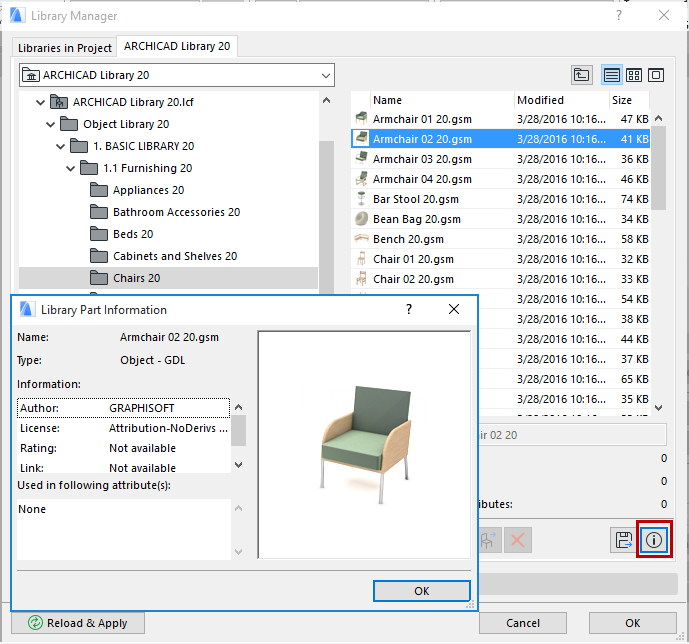The width and height of the screenshot is (689, 644).
Task: Sort by the Name column header
Action: point(442,100)
